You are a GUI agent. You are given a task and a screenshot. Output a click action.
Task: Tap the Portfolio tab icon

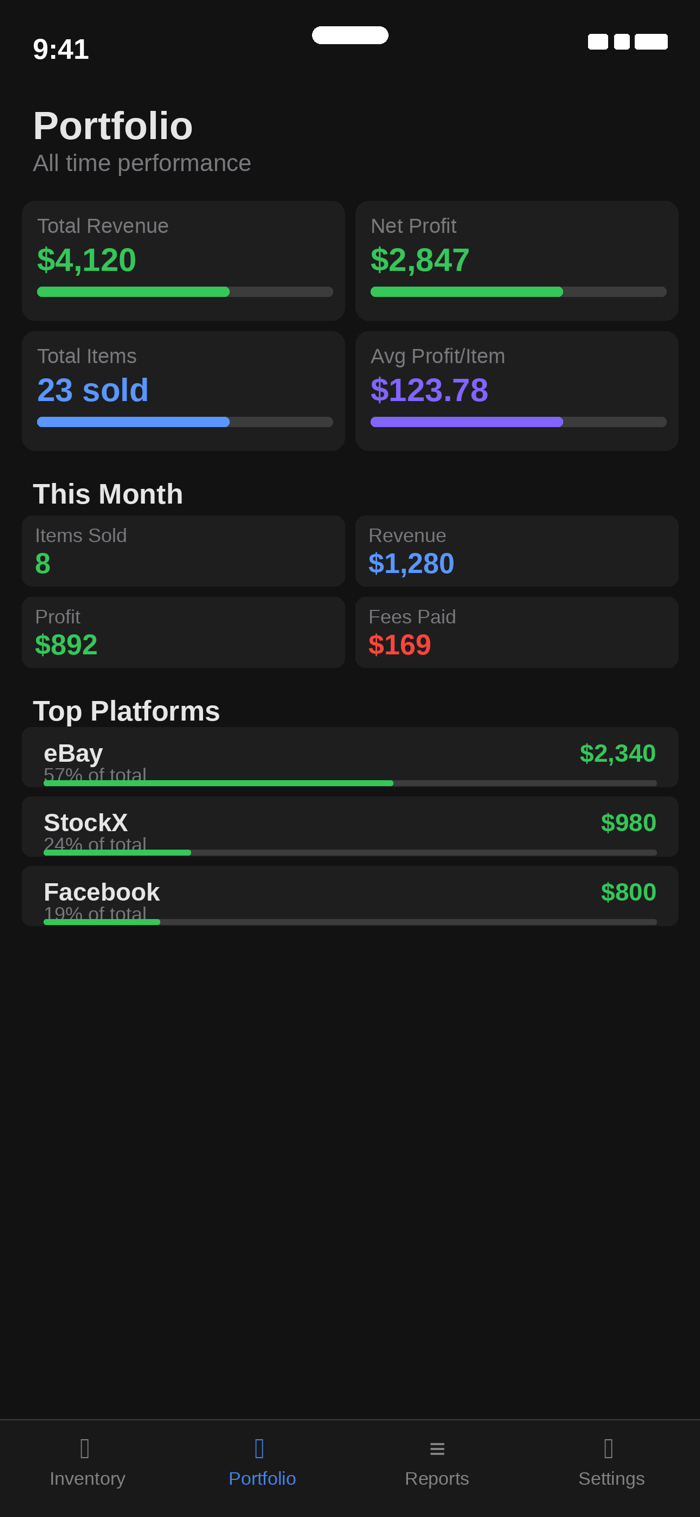(x=260, y=1448)
